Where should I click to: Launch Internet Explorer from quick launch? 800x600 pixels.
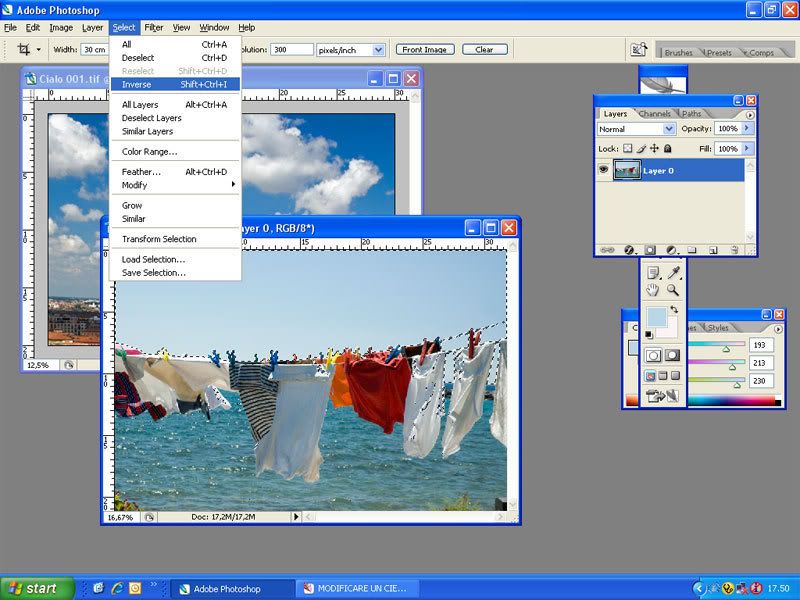[117, 588]
